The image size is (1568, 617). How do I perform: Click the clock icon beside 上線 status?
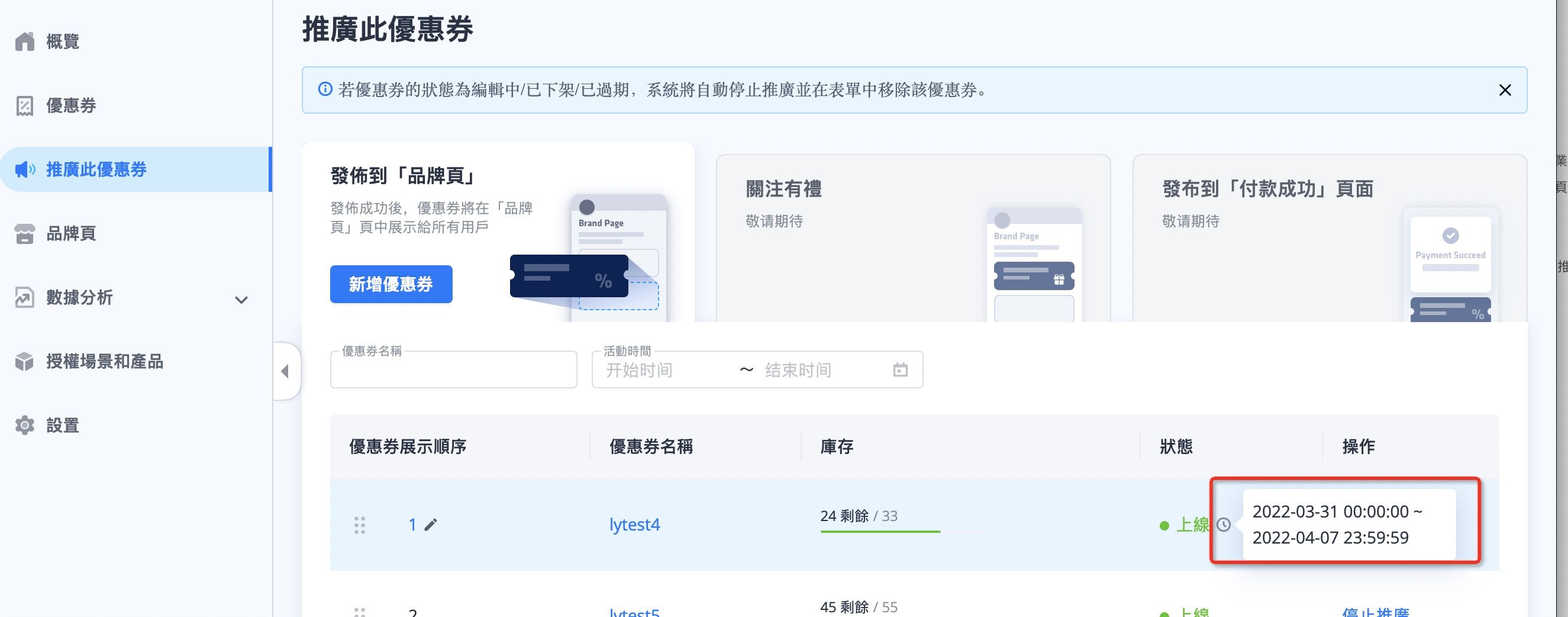point(1224,525)
